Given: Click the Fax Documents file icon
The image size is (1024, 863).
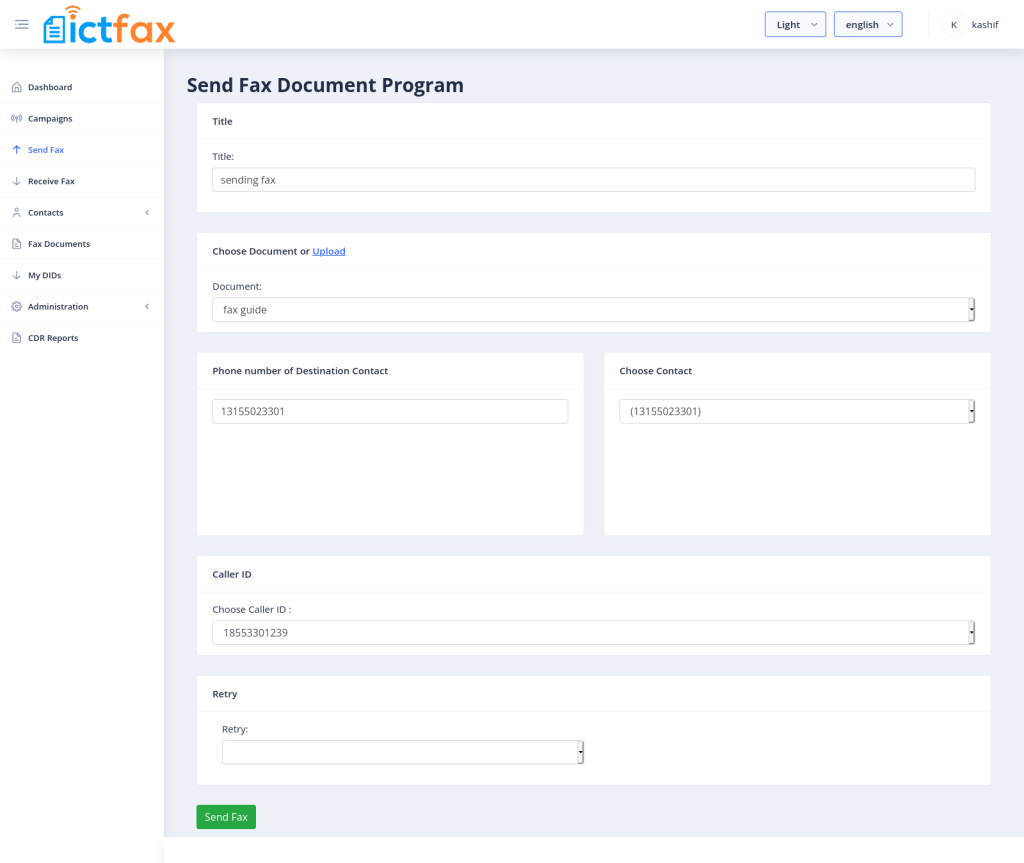Looking at the screenshot, I should click(x=17, y=244).
